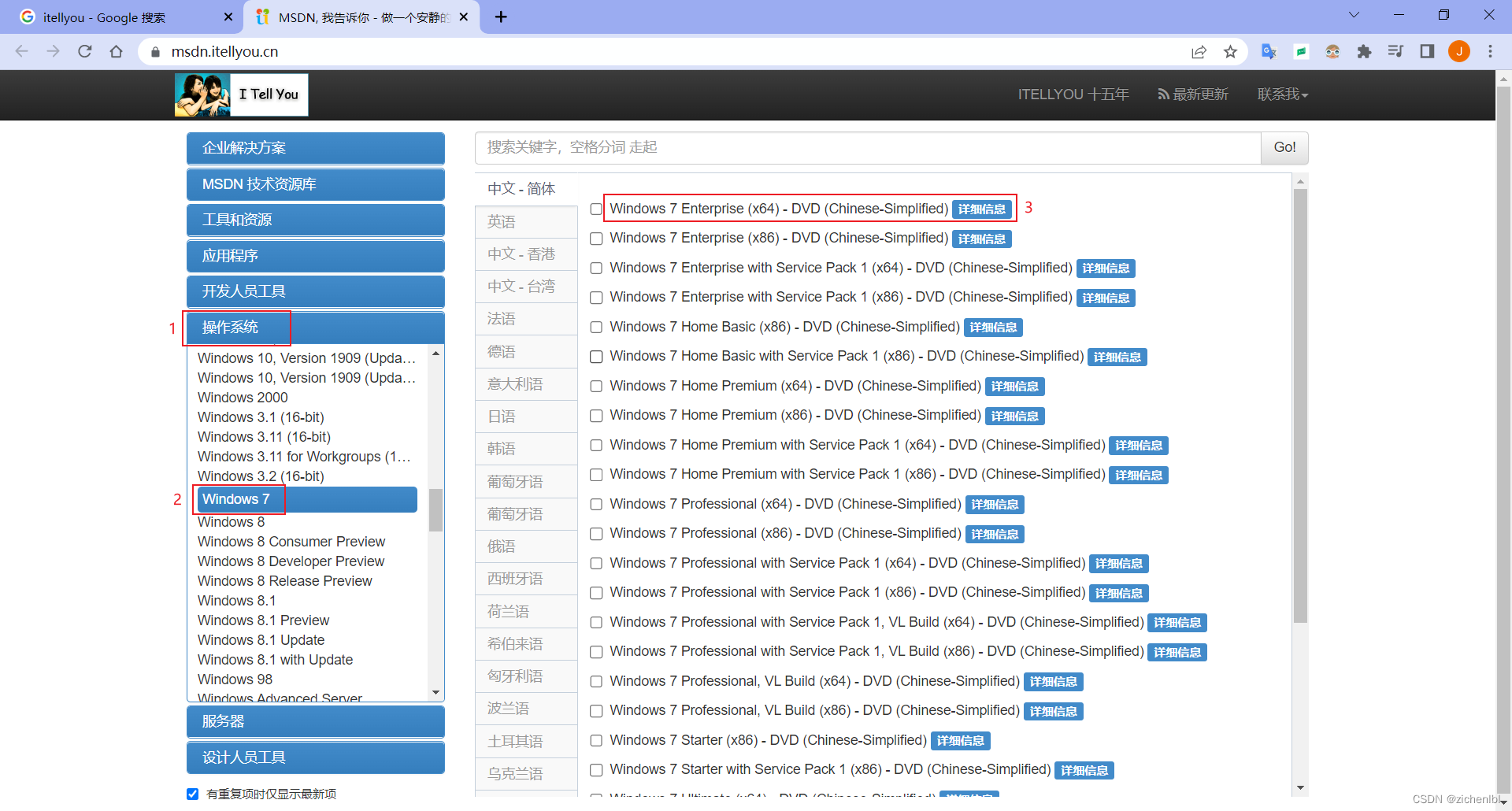Open 详细信息 for Starter (x86)
Viewport: 1512px width, 811px height.
pyautogui.click(x=960, y=741)
